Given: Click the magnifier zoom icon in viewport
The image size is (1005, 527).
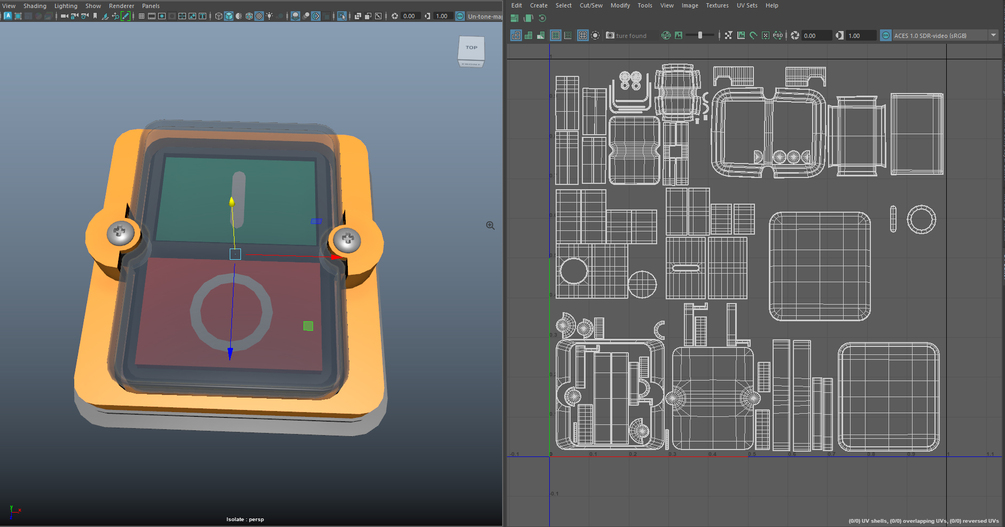Looking at the screenshot, I should click(x=490, y=226).
